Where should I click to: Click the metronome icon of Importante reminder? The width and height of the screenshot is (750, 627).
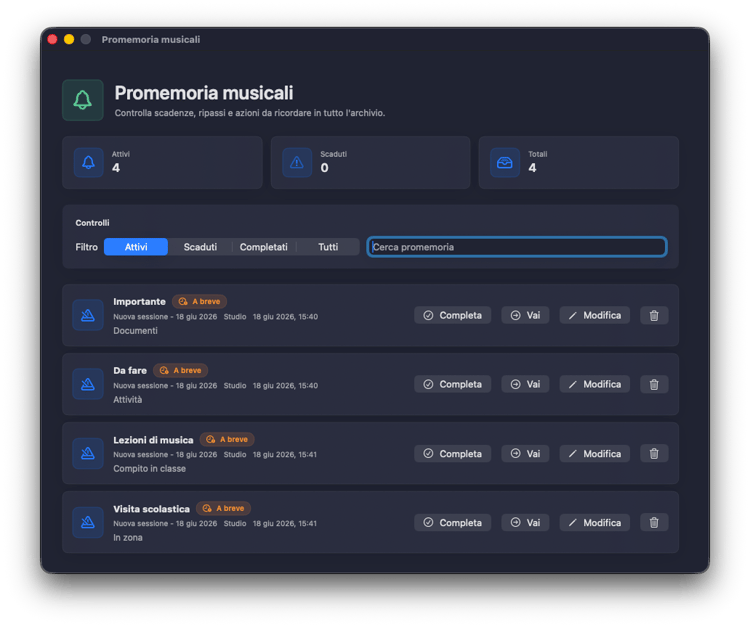(88, 315)
